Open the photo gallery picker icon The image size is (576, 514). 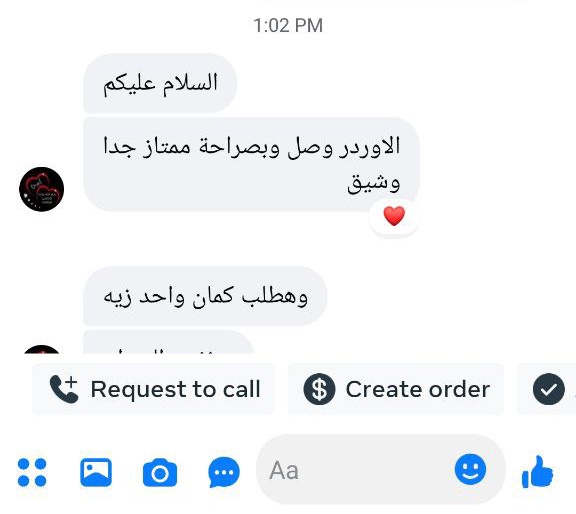96,472
